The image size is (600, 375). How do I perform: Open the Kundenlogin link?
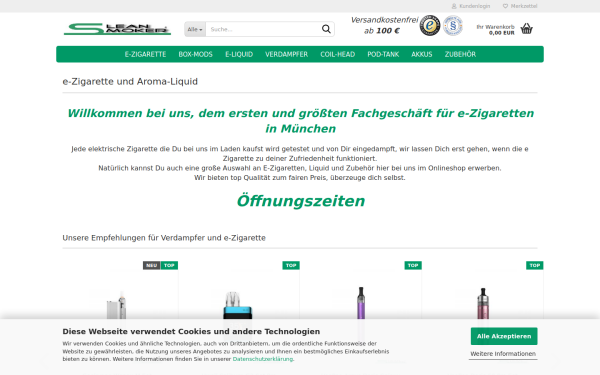(x=474, y=6)
